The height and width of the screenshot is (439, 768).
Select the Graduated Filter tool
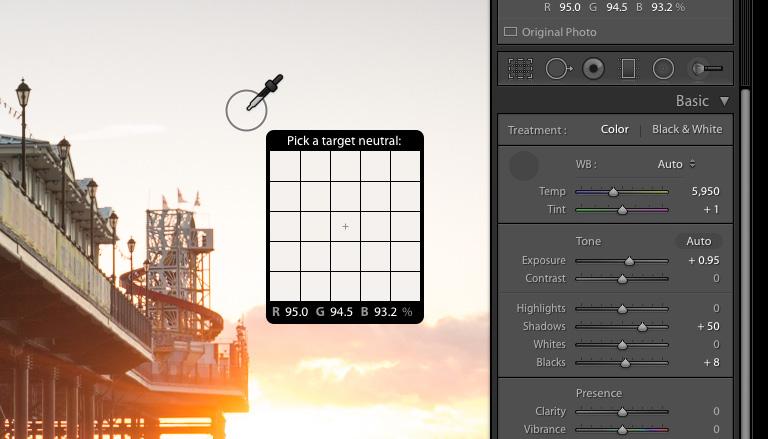[x=628, y=69]
